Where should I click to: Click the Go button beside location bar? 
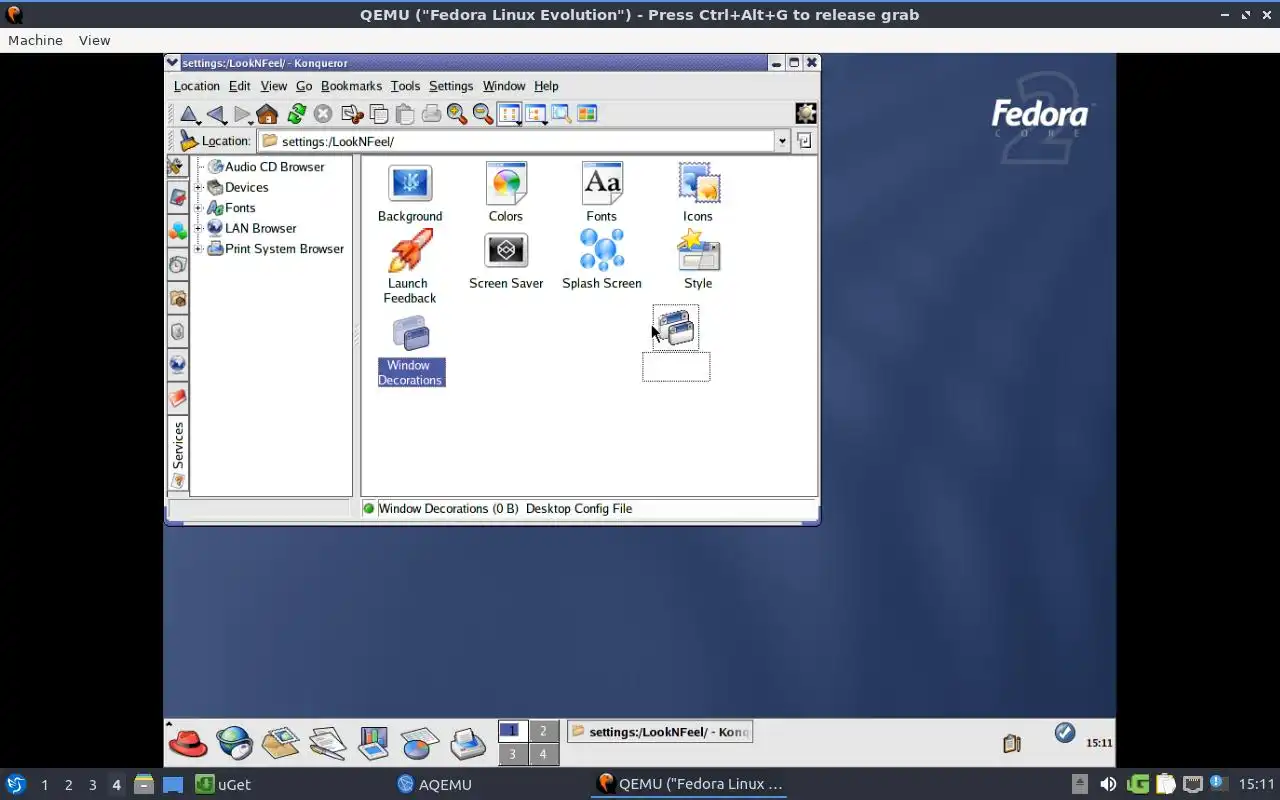point(804,141)
